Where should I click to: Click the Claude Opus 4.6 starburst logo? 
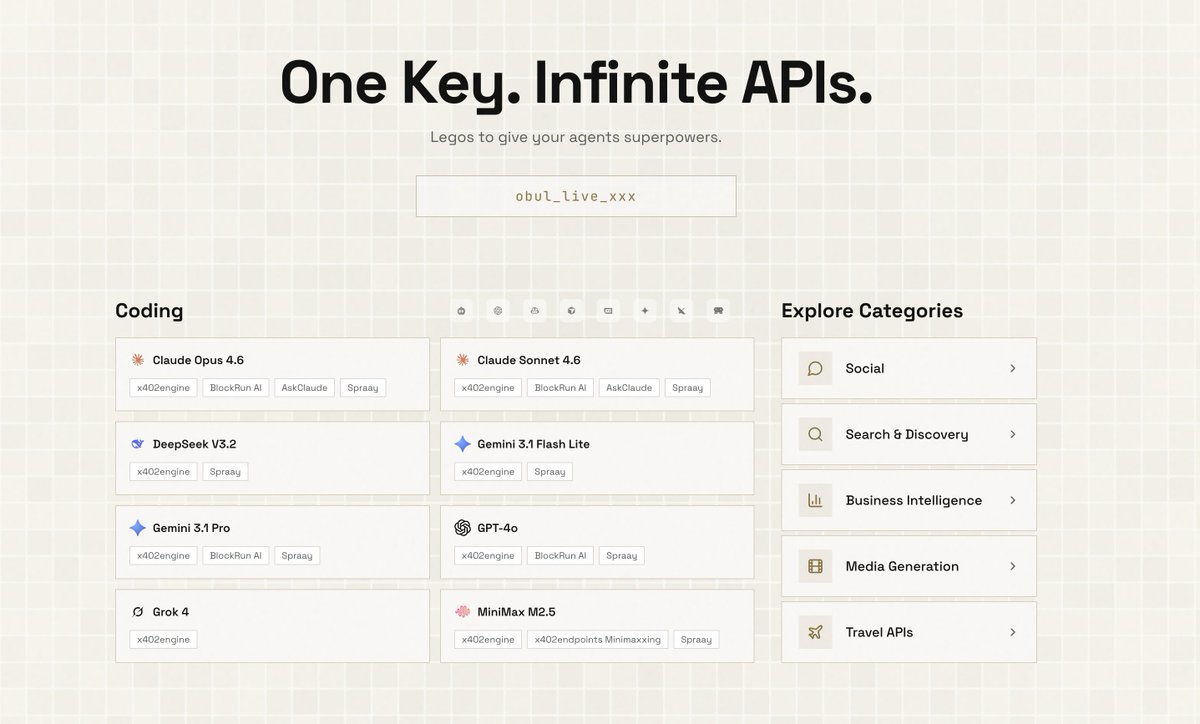138,360
